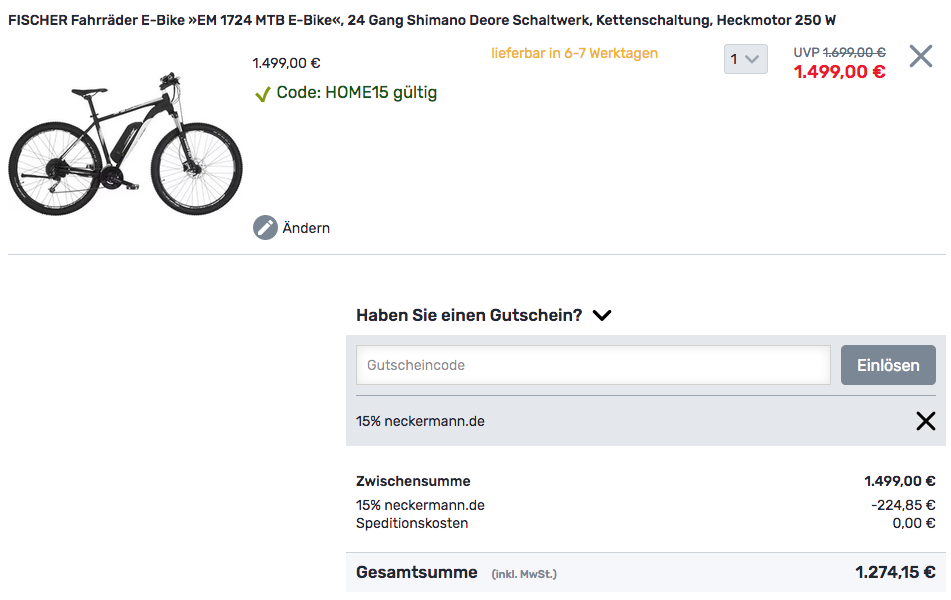
Task: Click the green checkmark beside HOME15 code
Action: pyautogui.click(x=263, y=94)
